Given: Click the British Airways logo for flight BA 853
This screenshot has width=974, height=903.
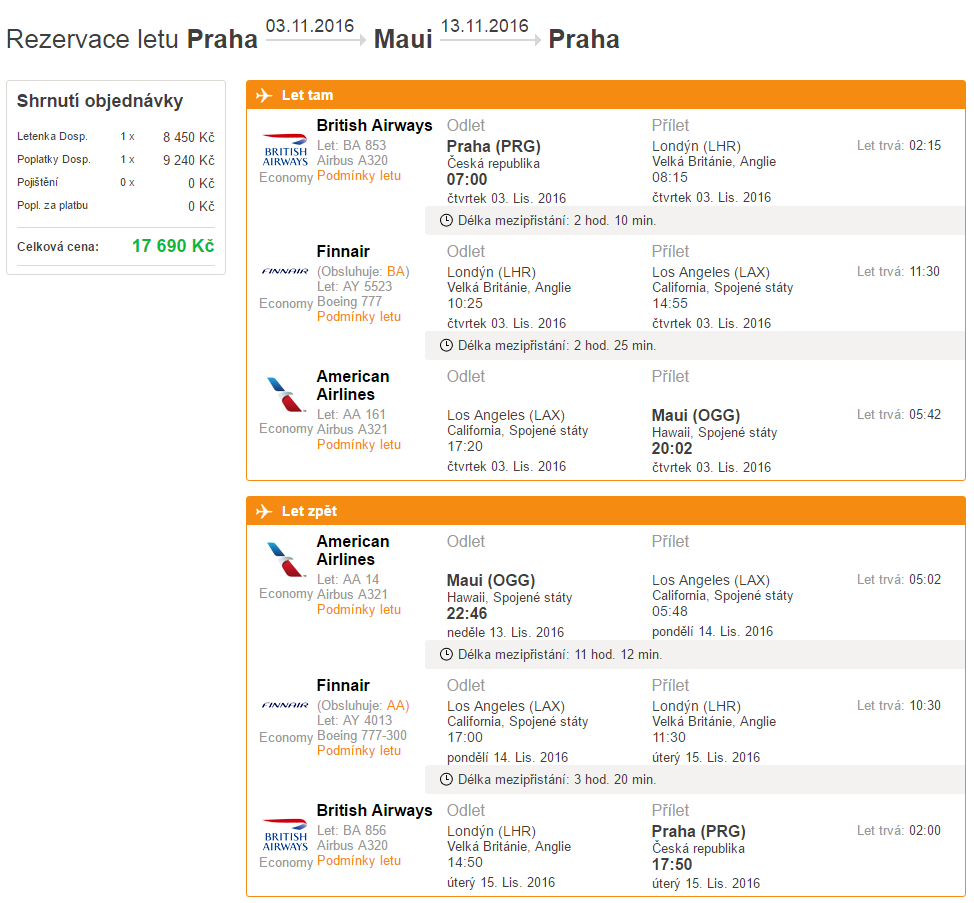Looking at the screenshot, I should tap(285, 150).
